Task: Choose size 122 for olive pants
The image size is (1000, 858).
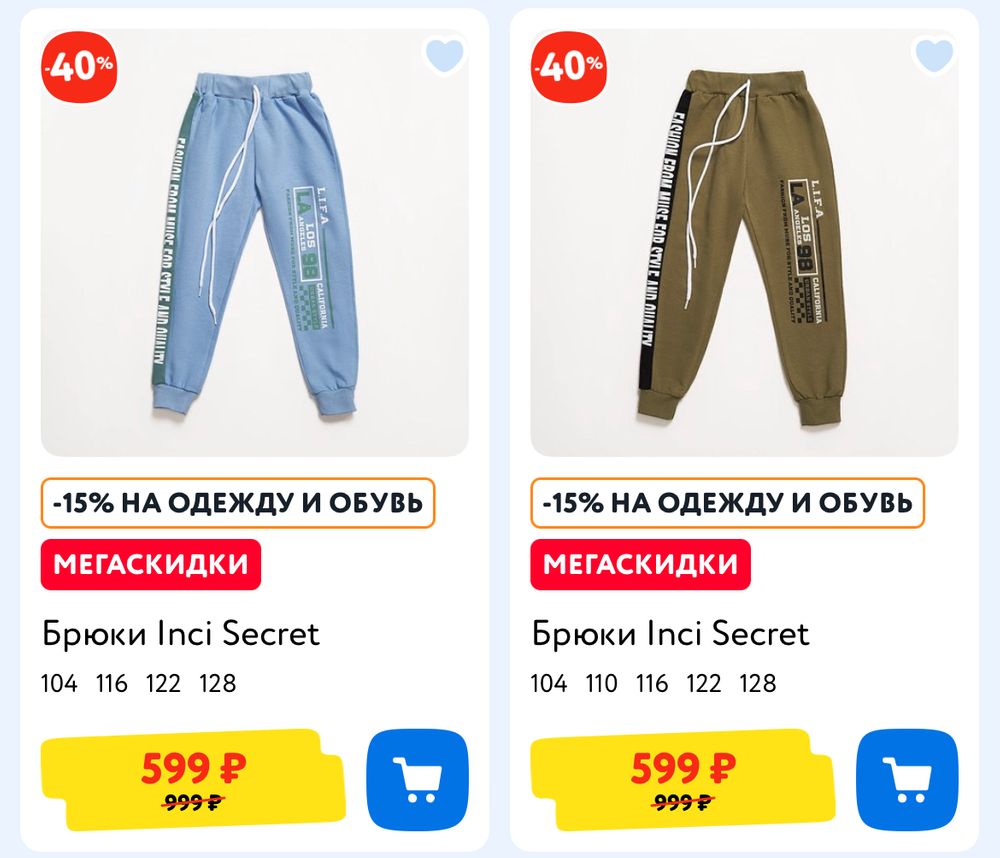Action: click(x=703, y=683)
